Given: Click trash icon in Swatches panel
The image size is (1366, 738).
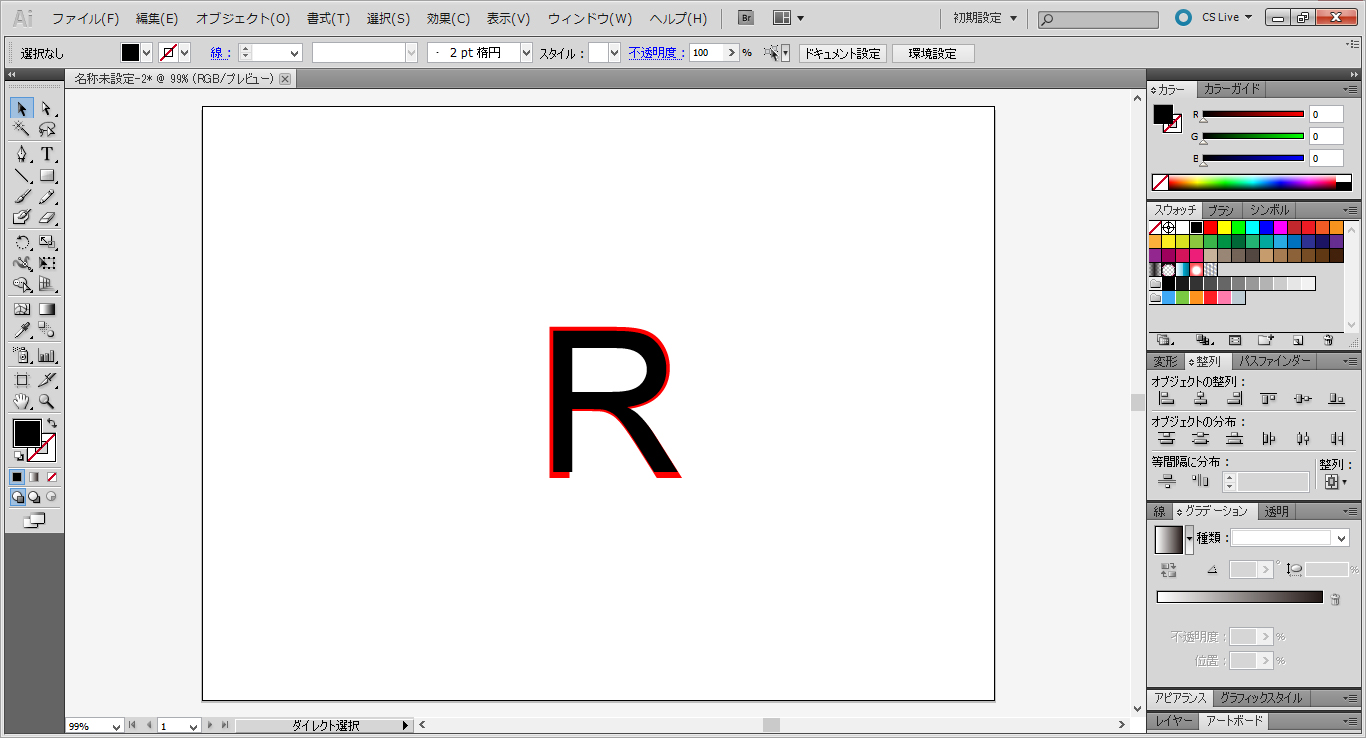Looking at the screenshot, I should (1328, 340).
